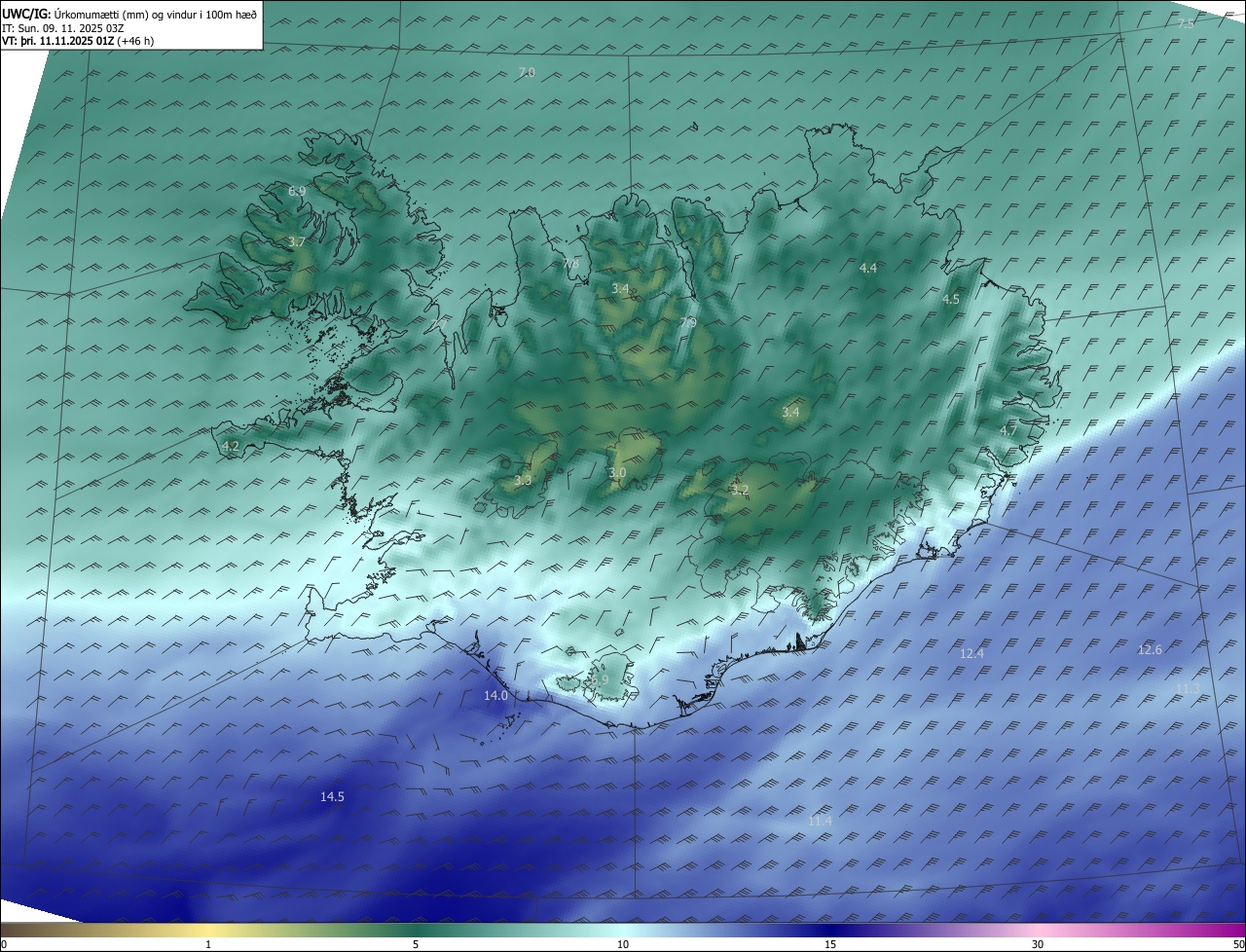Click the 3.0 value label on the map
The height and width of the screenshot is (952, 1246).
[617, 473]
